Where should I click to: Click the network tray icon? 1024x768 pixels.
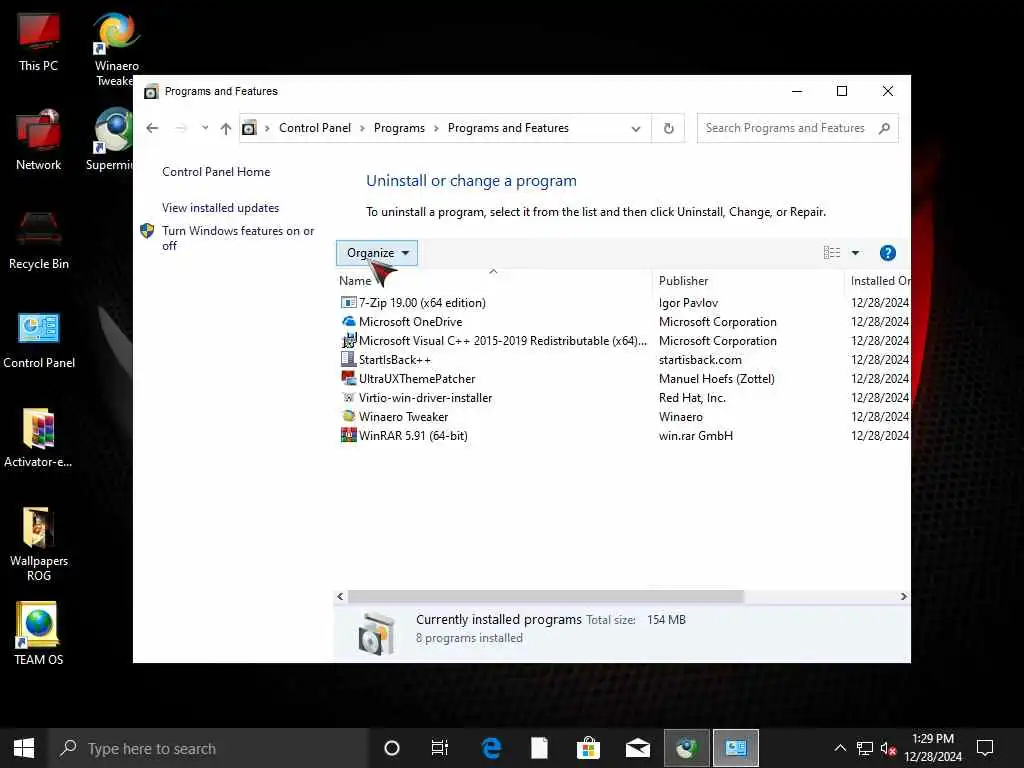tap(864, 748)
